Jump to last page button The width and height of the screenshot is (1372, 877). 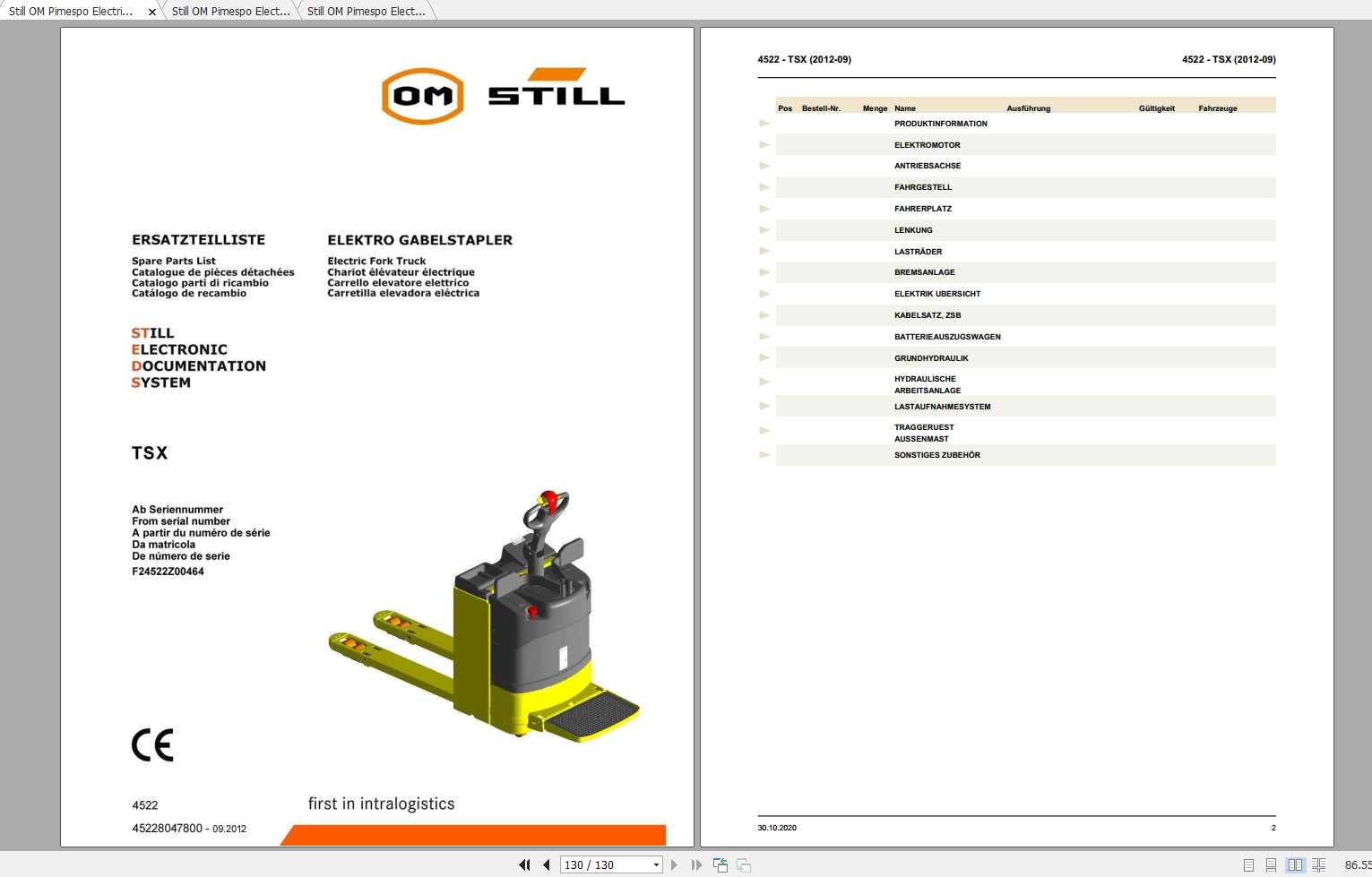(x=696, y=864)
